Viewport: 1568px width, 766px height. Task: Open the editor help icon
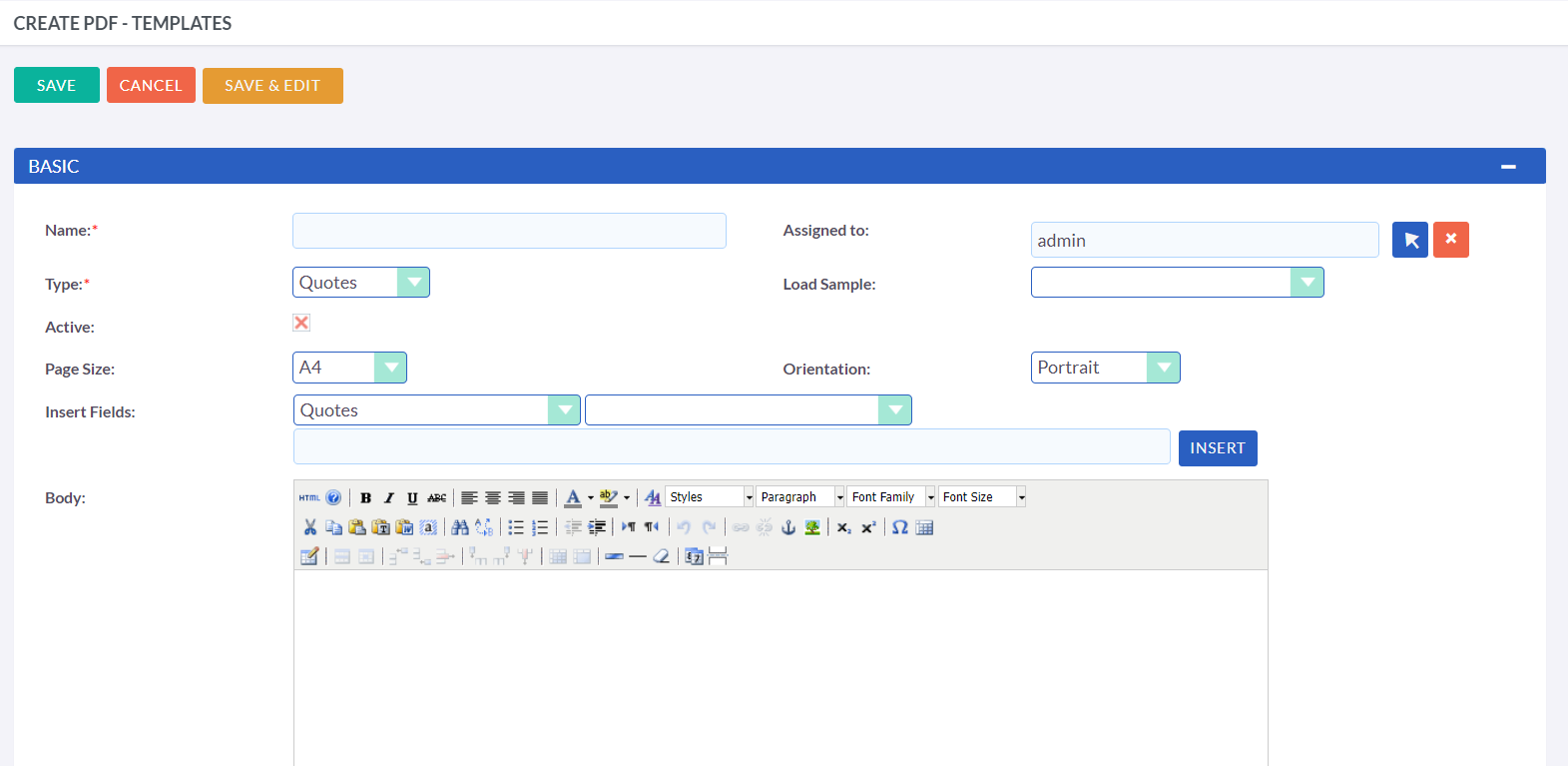tap(333, 497)
